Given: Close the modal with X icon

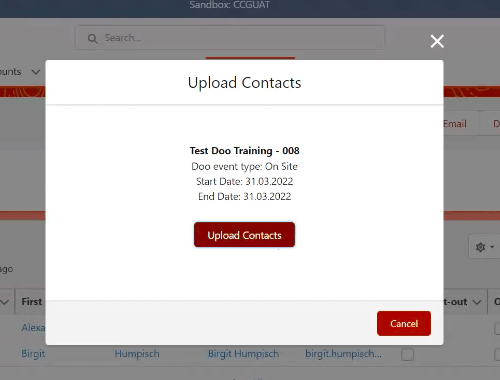Looking at the screenshot, I should [437, 41].
